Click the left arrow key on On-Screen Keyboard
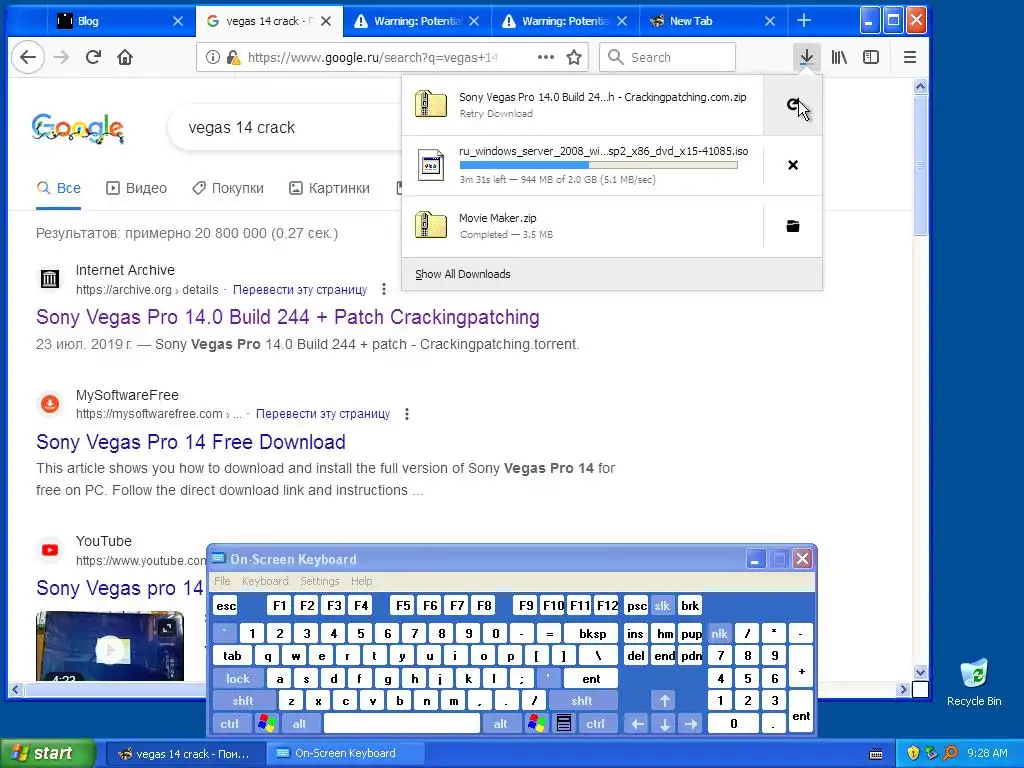 pos(637,724)
